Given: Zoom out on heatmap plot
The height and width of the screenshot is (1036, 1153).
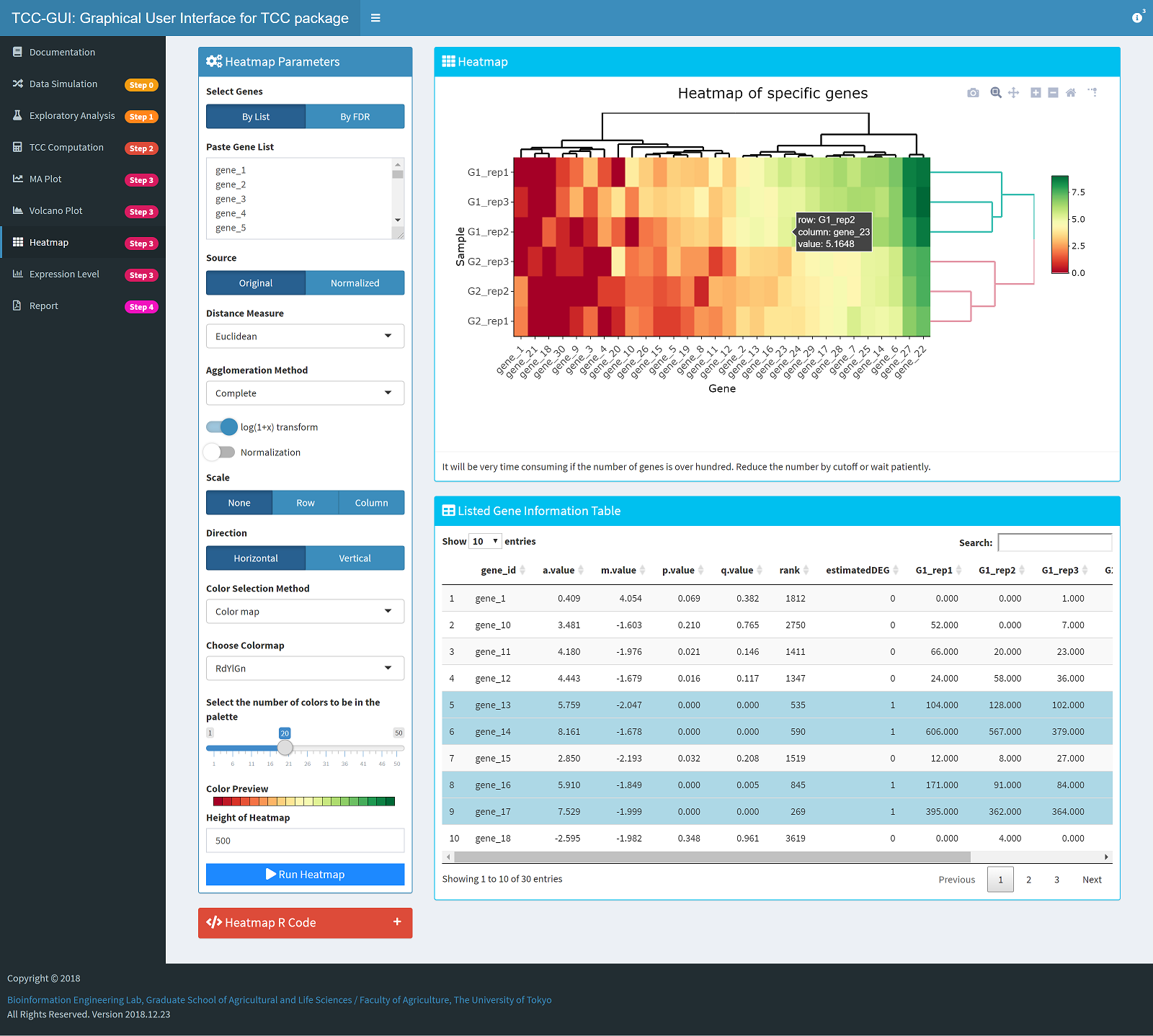Looking at the screenshot, I should coord(1053,93).
